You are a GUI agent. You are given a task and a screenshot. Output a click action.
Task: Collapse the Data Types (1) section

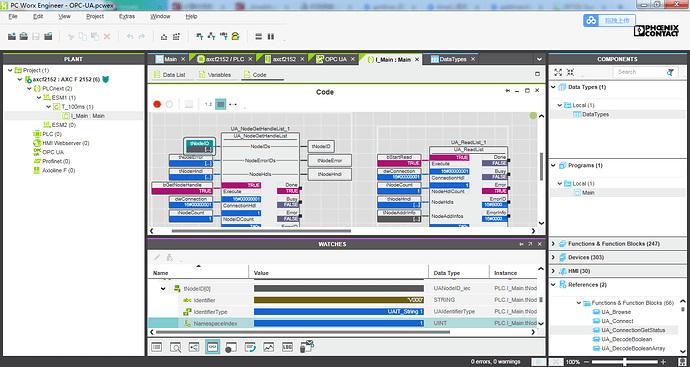click(x=554, y=87)
